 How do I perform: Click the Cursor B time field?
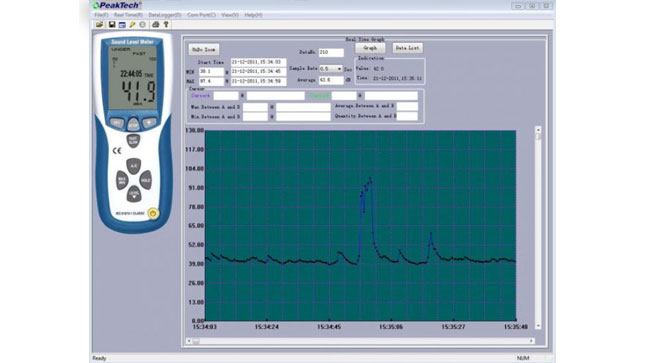click(391, 96)
